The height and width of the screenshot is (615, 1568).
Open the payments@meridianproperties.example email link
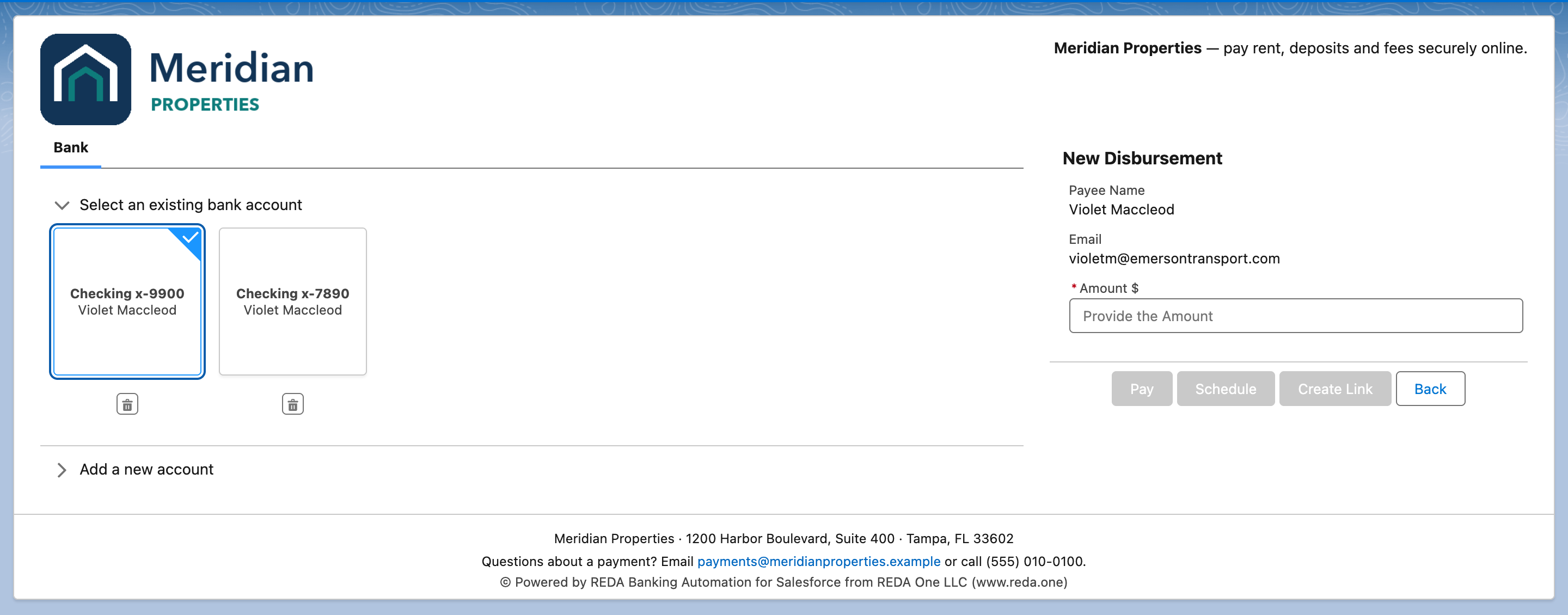819,562
